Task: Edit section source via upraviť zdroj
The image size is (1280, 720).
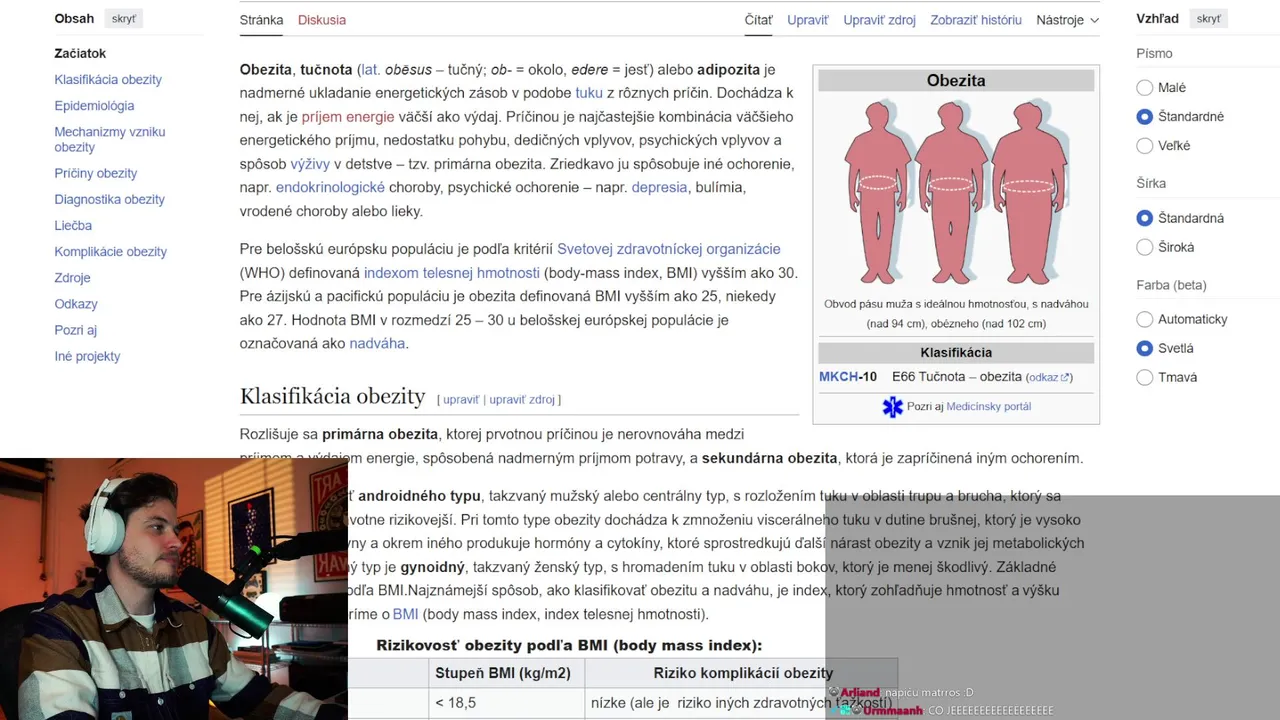Action: (522, 400)
